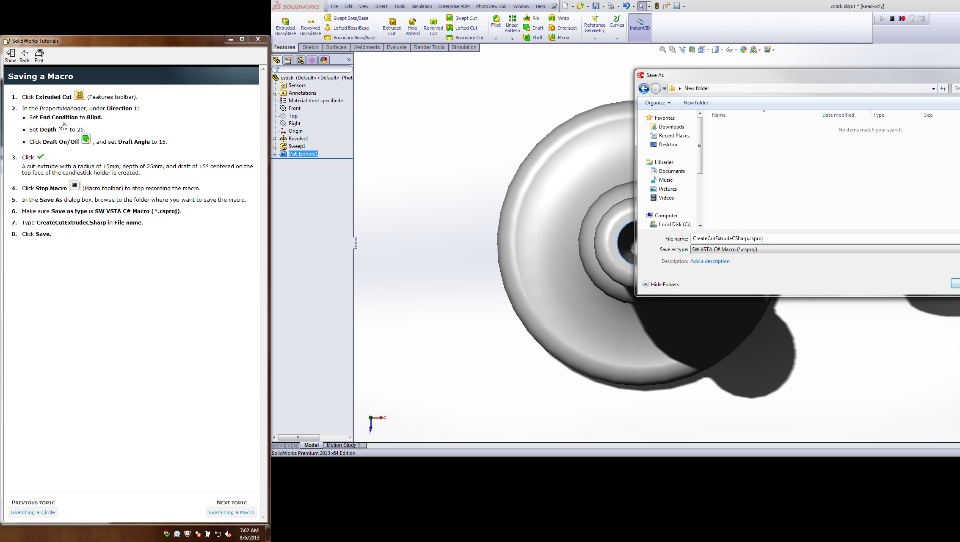Open Reference Geometry tool
Screen dimensions: 960x542
594,24
